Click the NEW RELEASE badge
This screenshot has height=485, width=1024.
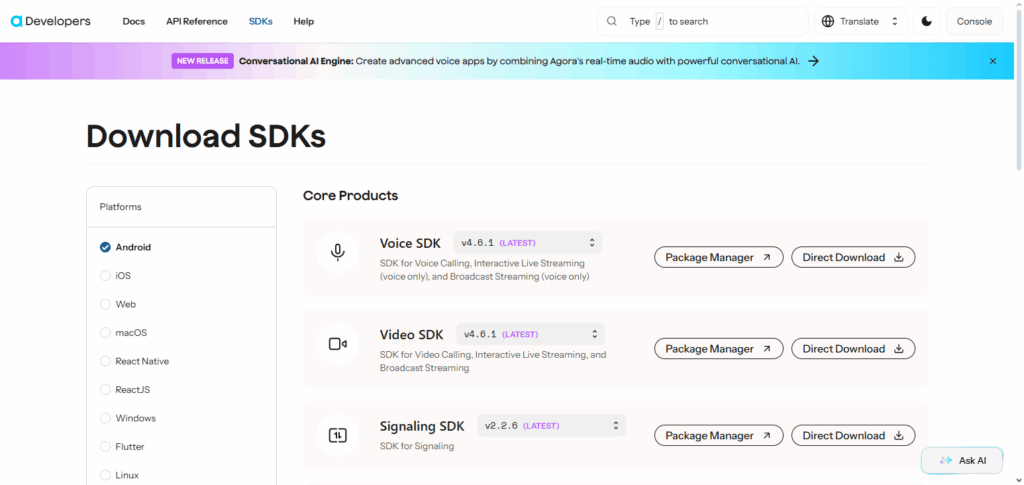tap(202, 61)
